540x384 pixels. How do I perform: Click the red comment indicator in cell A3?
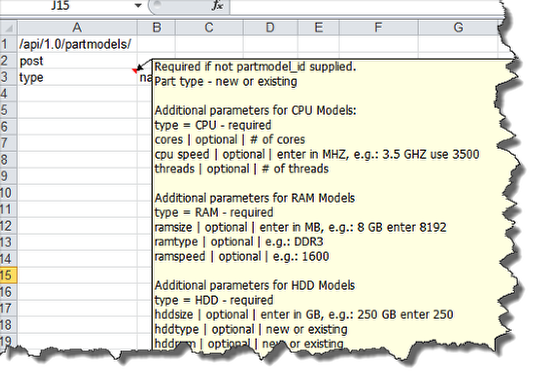coord(135,71)
